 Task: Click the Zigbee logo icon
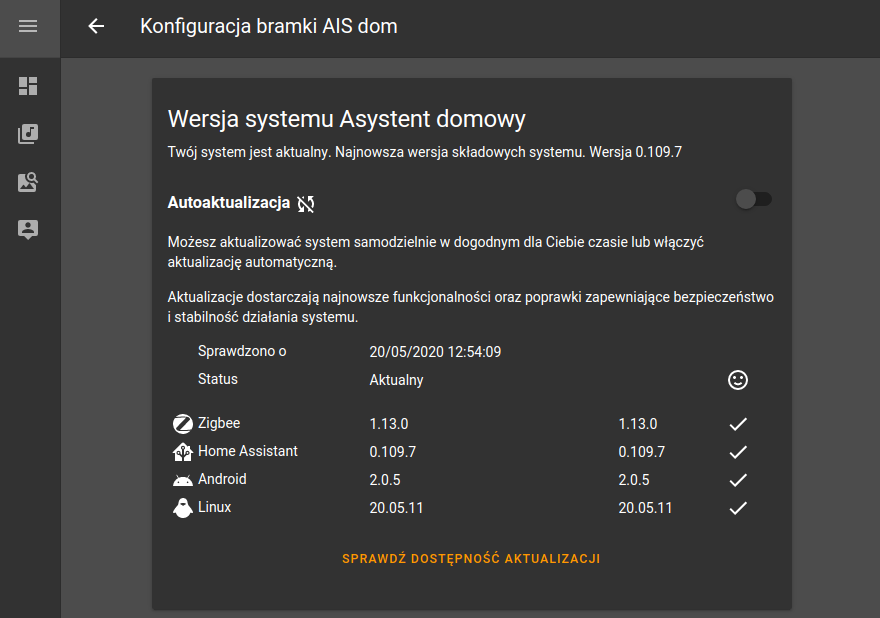[182, 424]
